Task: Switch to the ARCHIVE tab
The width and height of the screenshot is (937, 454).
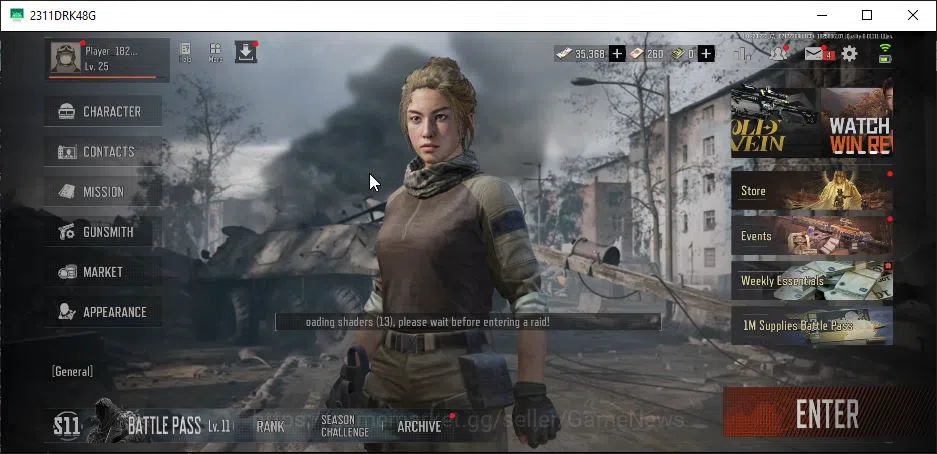Action: coord(419,427)
